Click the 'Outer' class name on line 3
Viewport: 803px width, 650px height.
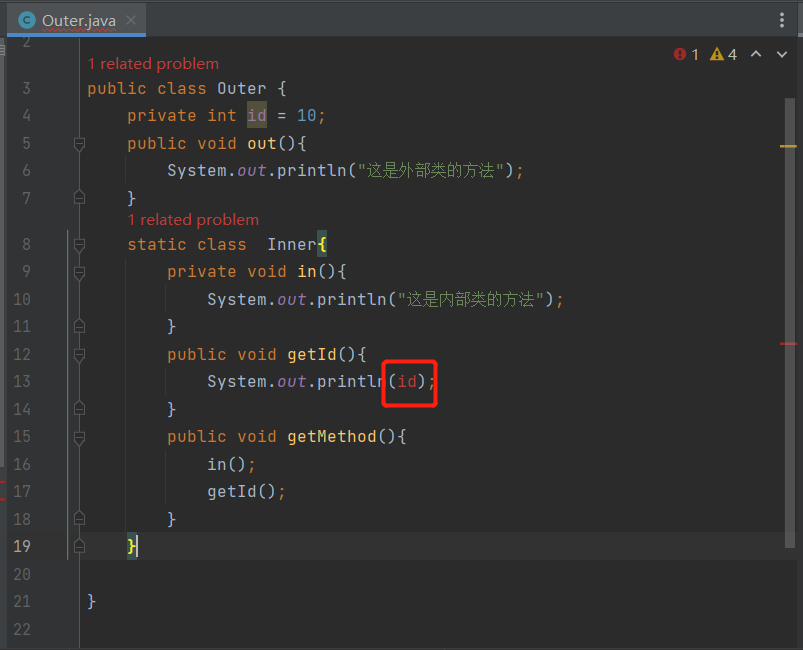coord(242,89)
